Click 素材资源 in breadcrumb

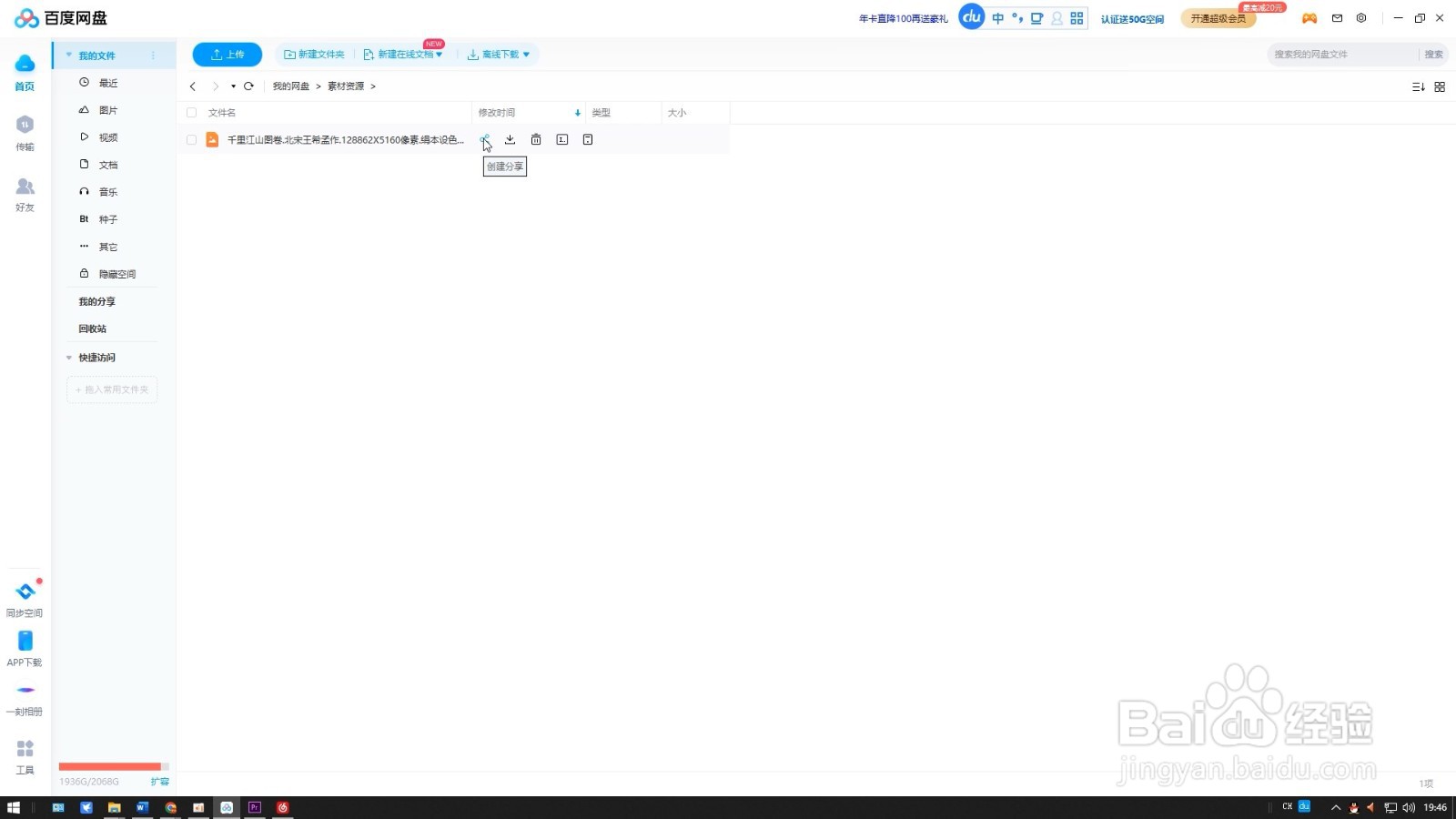(x=346, y=86)
